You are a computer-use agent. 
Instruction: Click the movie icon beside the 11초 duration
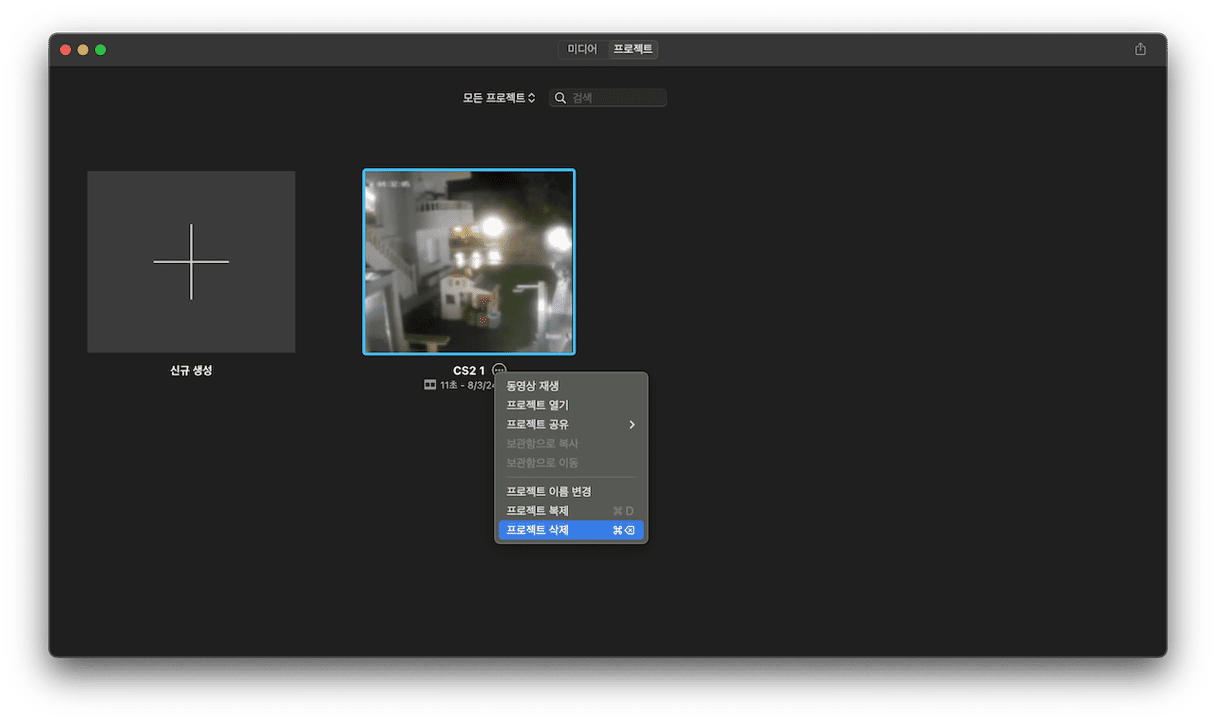click(x=430, y=385)
